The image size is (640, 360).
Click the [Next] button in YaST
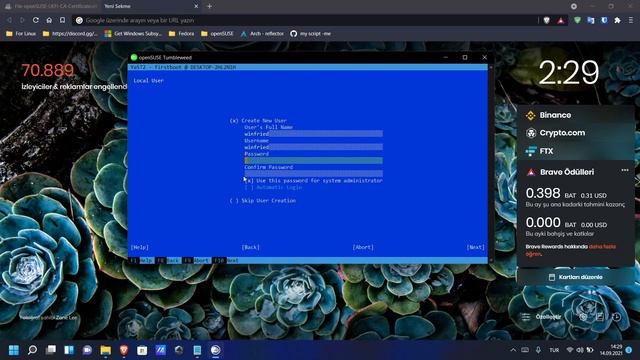pyautogui.click(x=476, y=247)
